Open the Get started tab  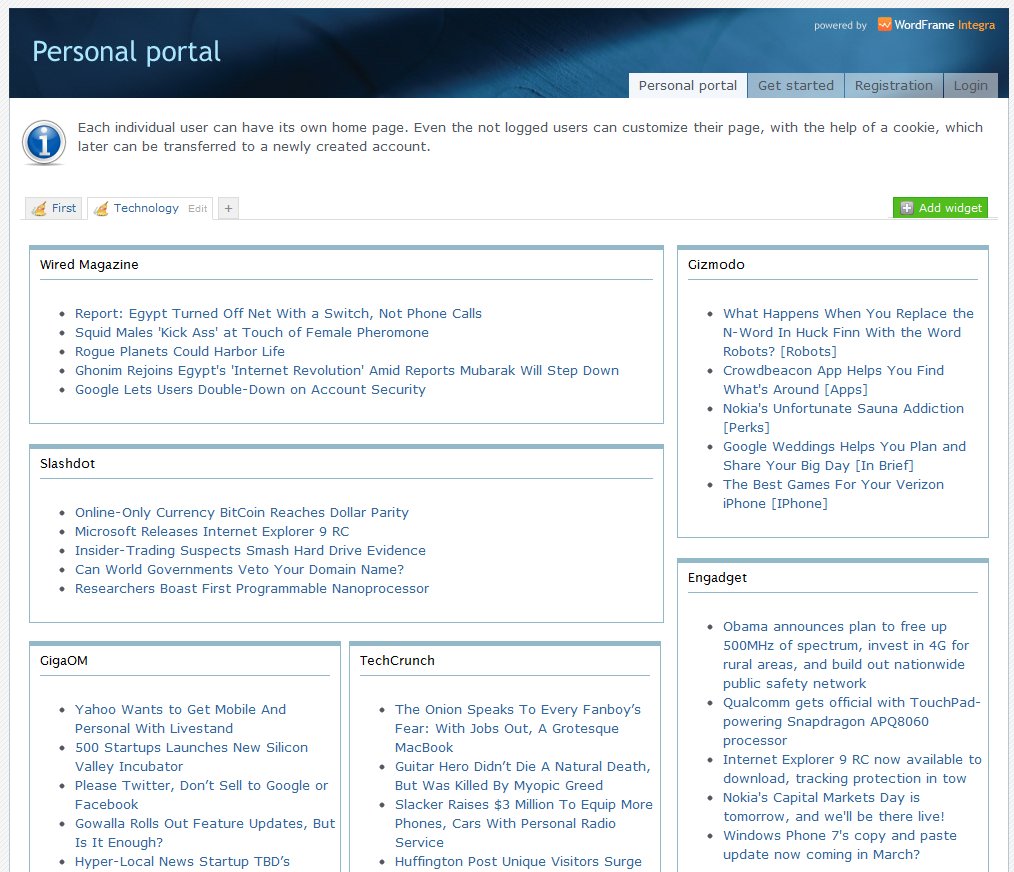795,85
